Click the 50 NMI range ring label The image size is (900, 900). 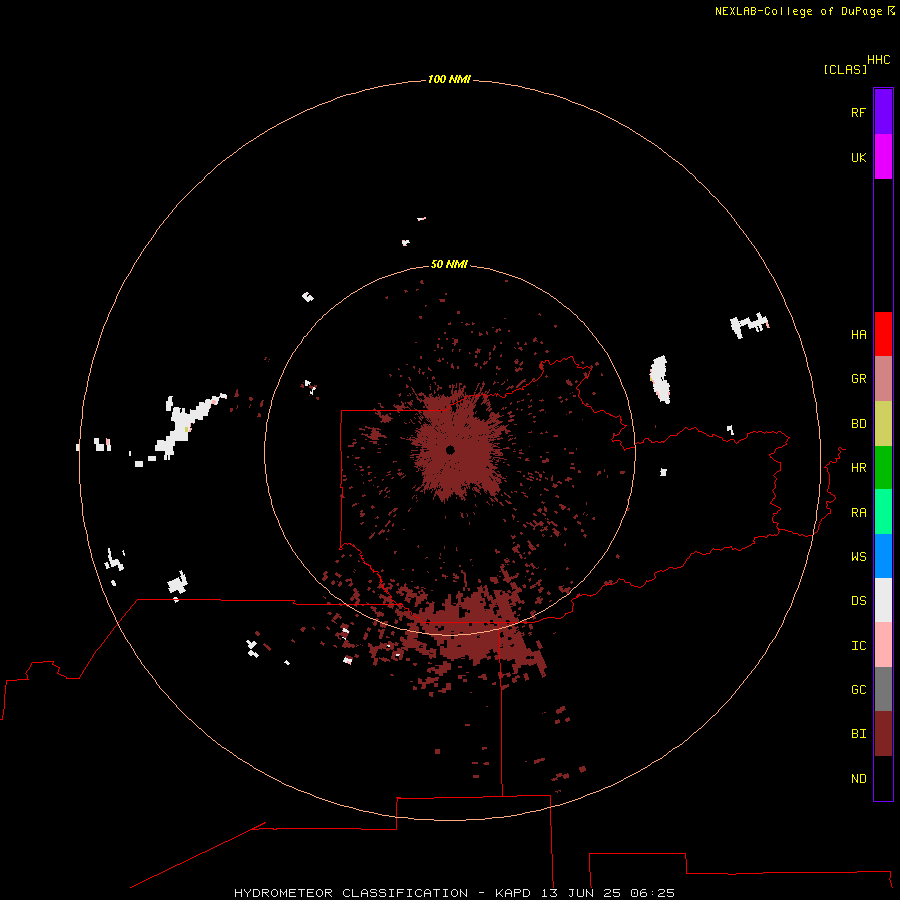click(449, 264)
